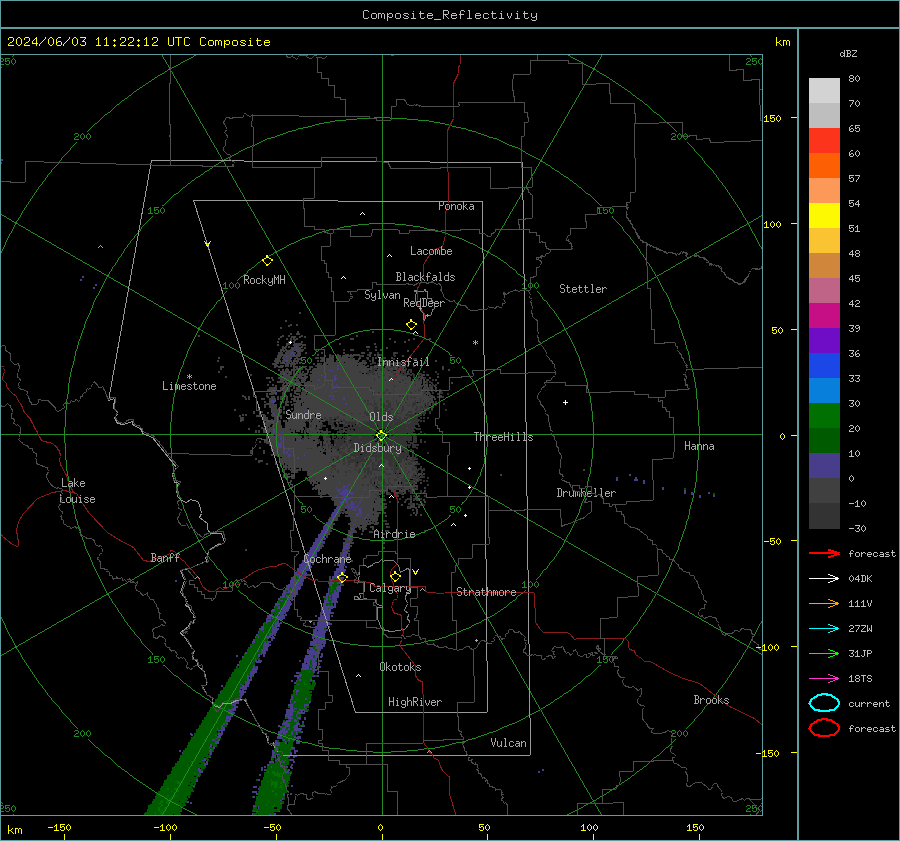The width and height of the screenshot is (900, 841).
Task: Click the Airdrie city label
Action: point(394,534)
